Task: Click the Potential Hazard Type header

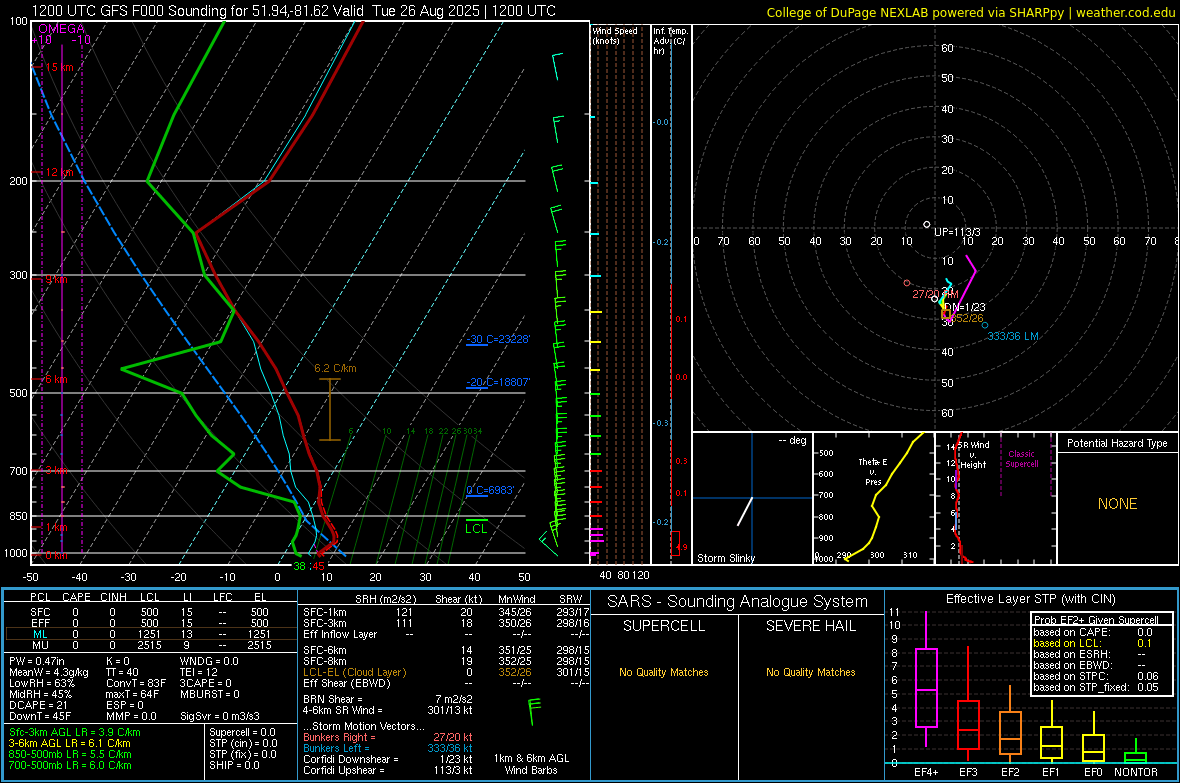Action: (x=1118, y=443)
